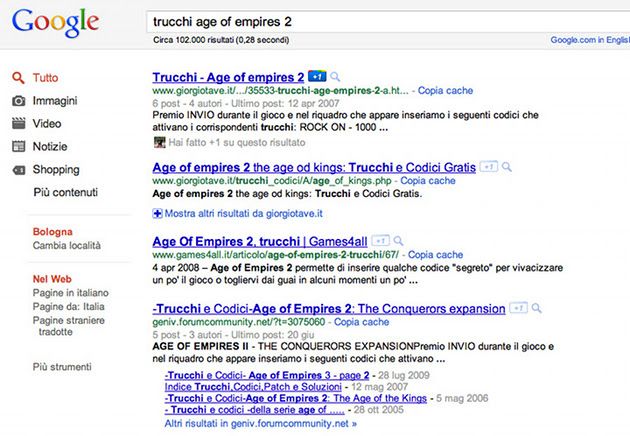Switch to Notizie results
The width and height of the screenshot is (630, 436).
coord(50,146)
